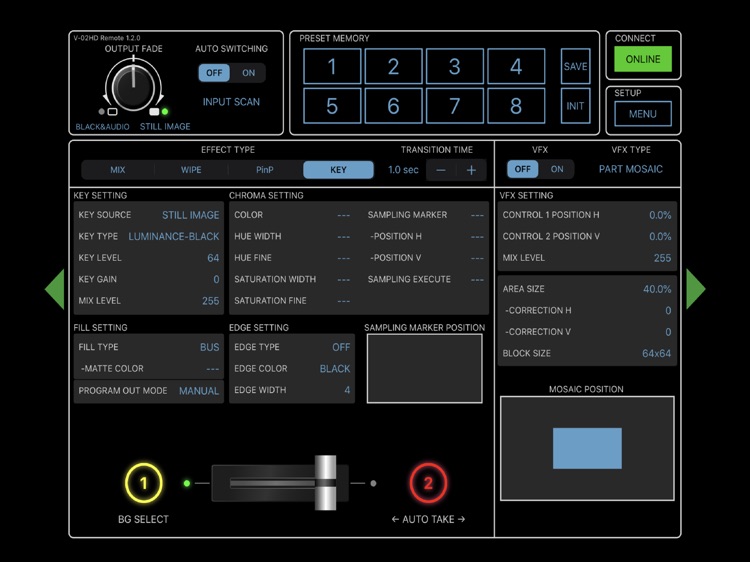Click the SATURATION FINE row
Image resolution: width=750 pixels, height=562 pixels.
pos(292,301)
